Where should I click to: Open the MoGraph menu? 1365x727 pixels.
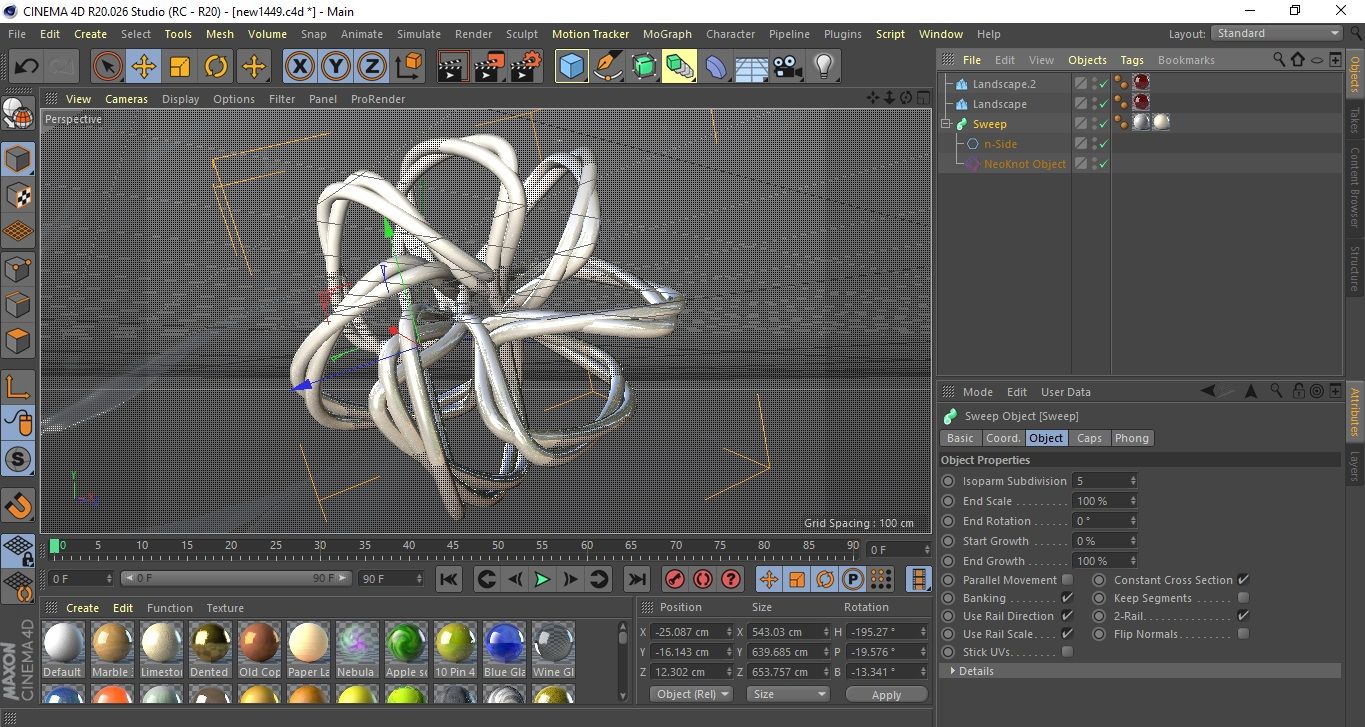667,34
